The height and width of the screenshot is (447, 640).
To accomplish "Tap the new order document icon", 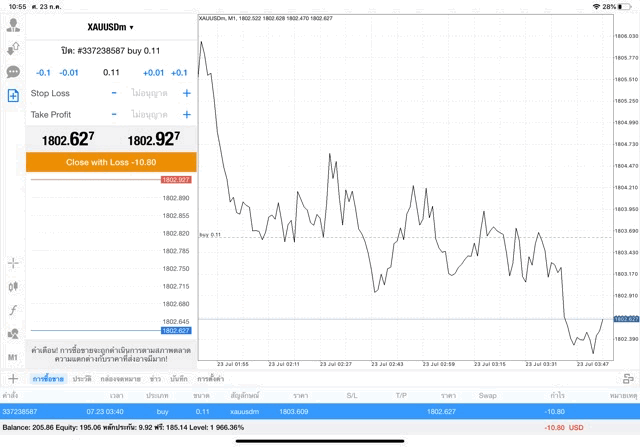I will (x=13, y=95).
